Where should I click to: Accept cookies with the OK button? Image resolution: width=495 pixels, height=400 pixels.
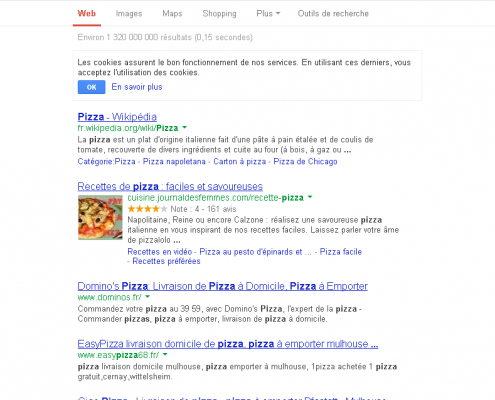click(92, 87)
